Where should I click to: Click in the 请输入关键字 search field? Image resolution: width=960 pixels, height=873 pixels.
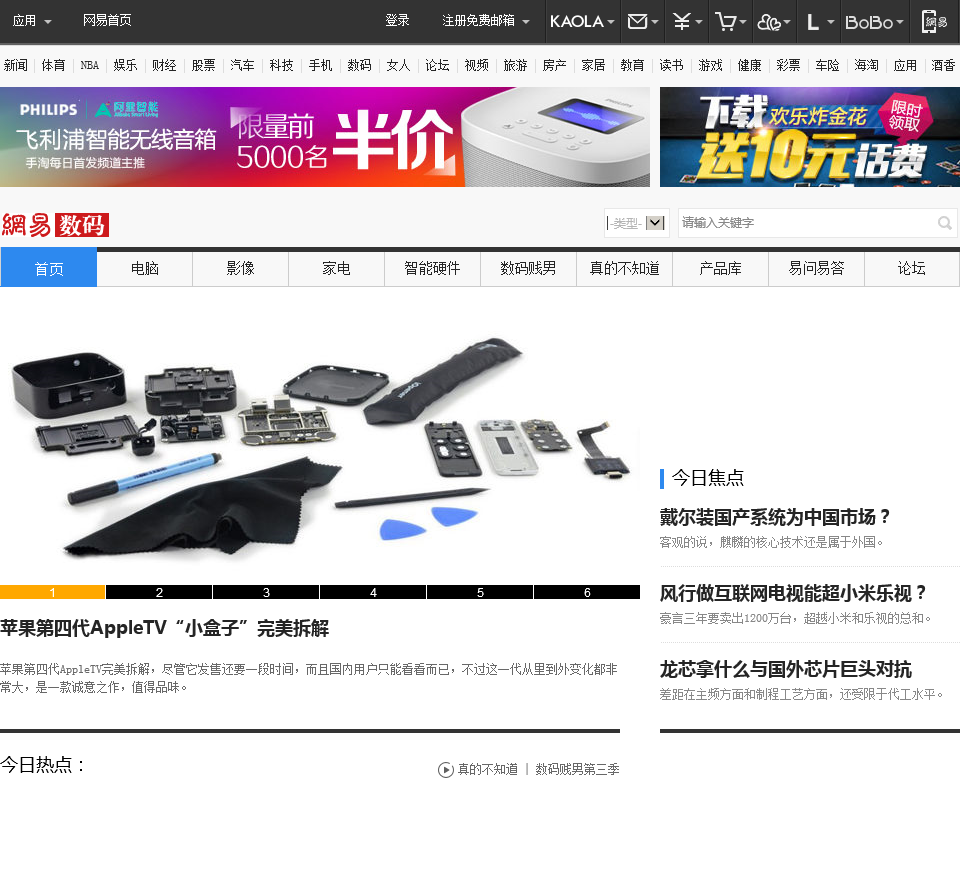point(806,223)
